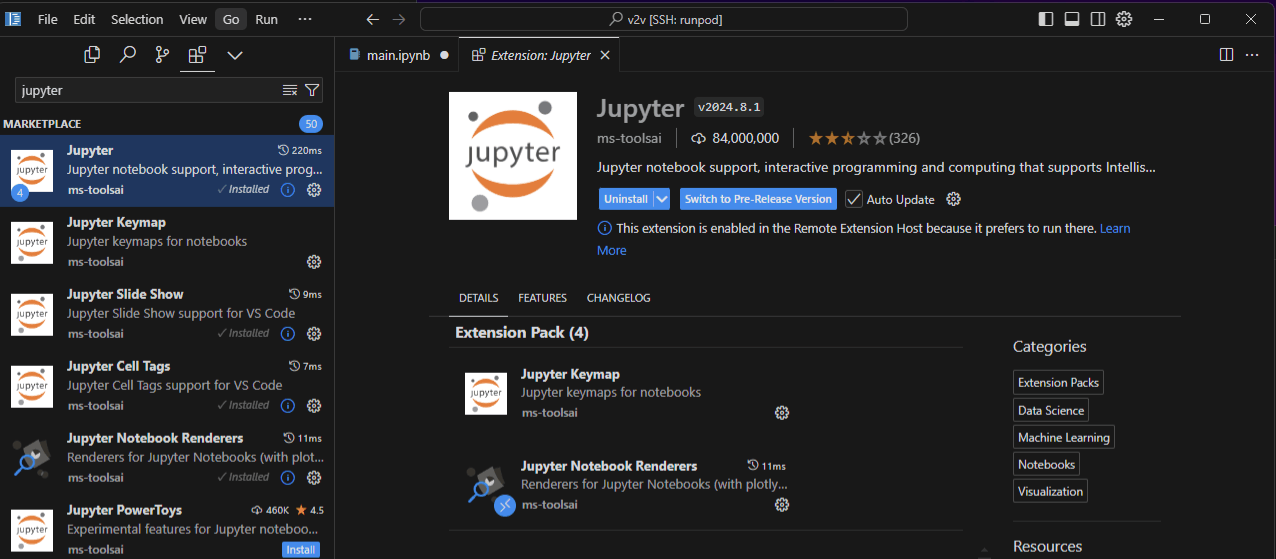Screen dimensions: 1276x559
Task: Open the Run menu
Action: coord(266,19)
